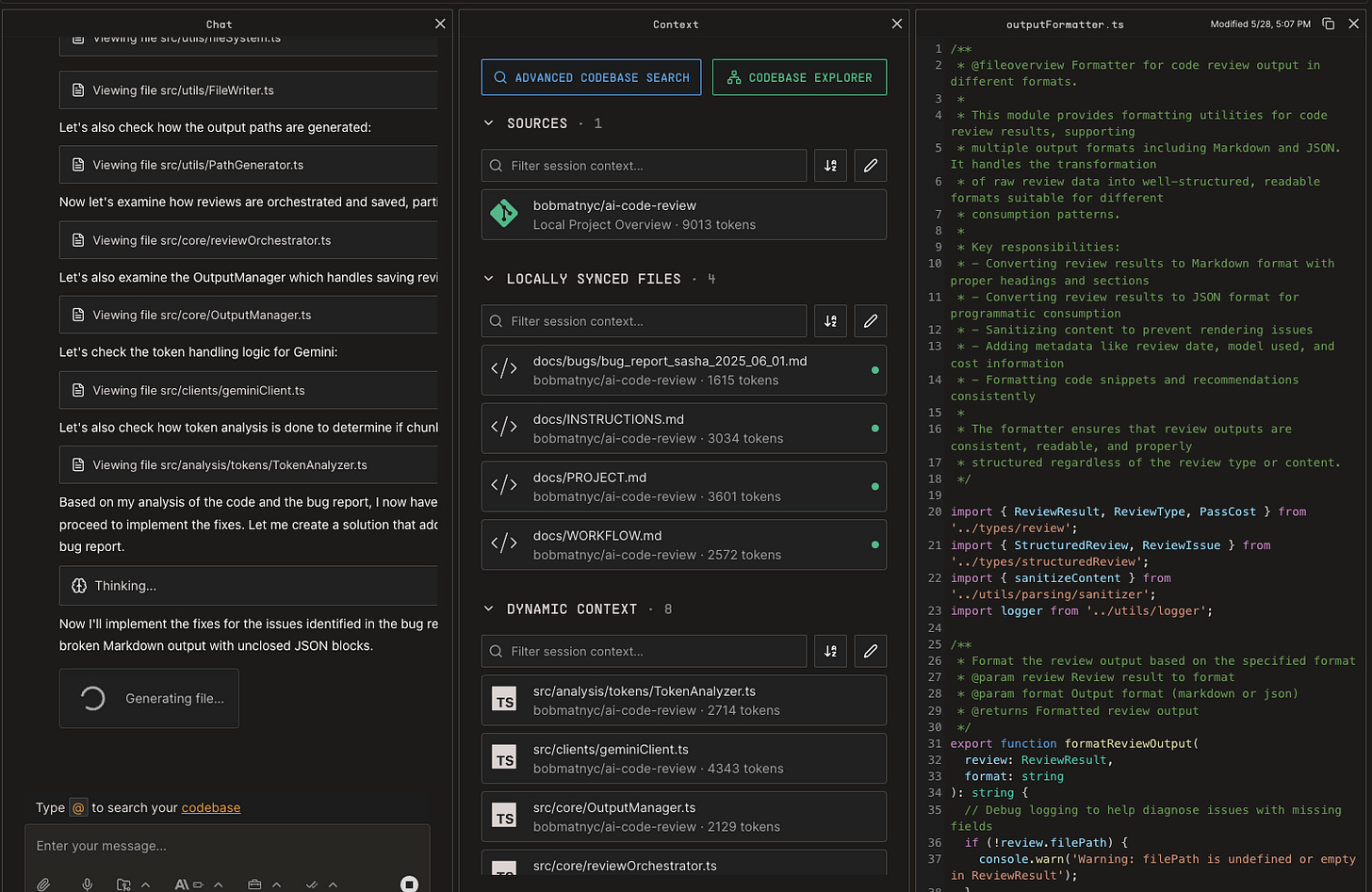Open the briefcase tools dropdown arrow
Screen dimensions: 1372x892
tap(276, 884)
